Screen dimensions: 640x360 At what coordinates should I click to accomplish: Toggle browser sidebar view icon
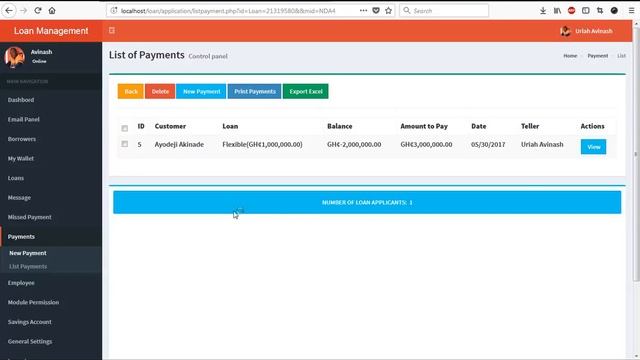pyautogui.click(x=586, y=11)
